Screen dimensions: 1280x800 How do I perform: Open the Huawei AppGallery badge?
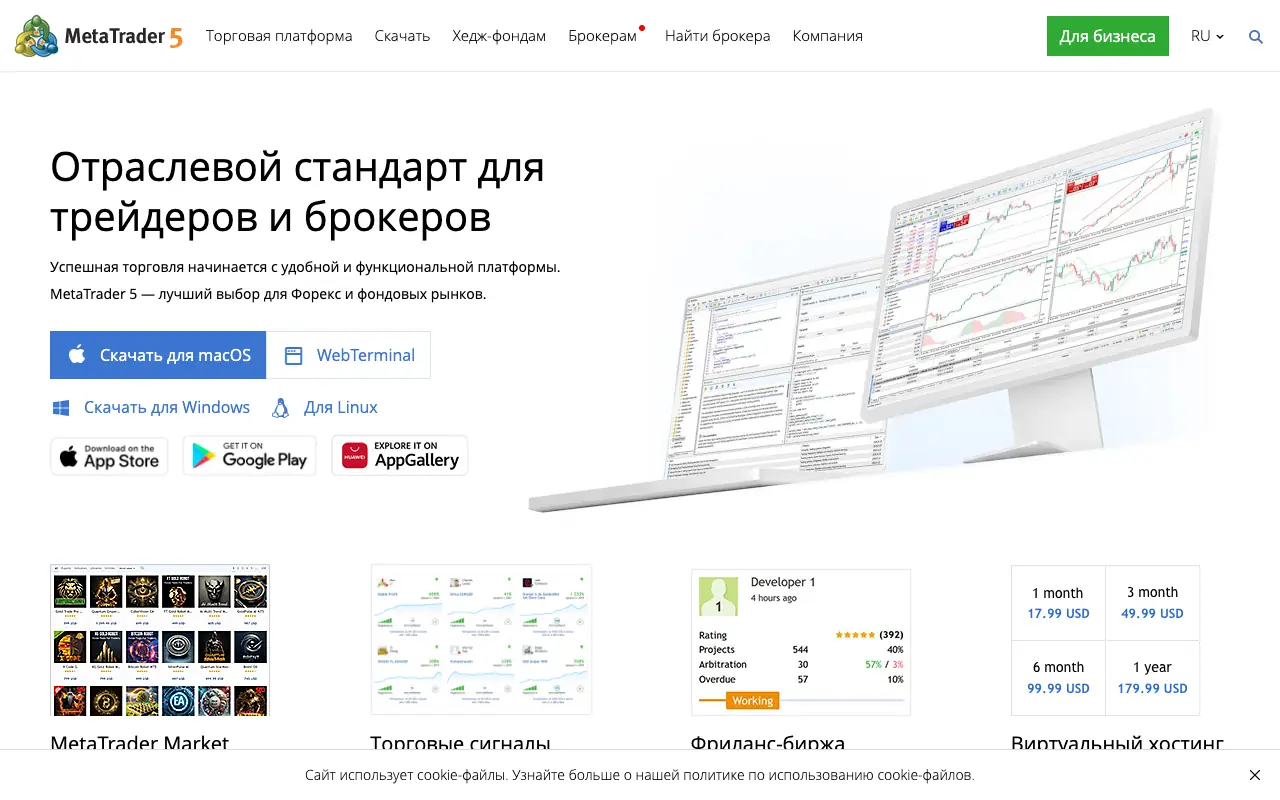coord(400,456)
